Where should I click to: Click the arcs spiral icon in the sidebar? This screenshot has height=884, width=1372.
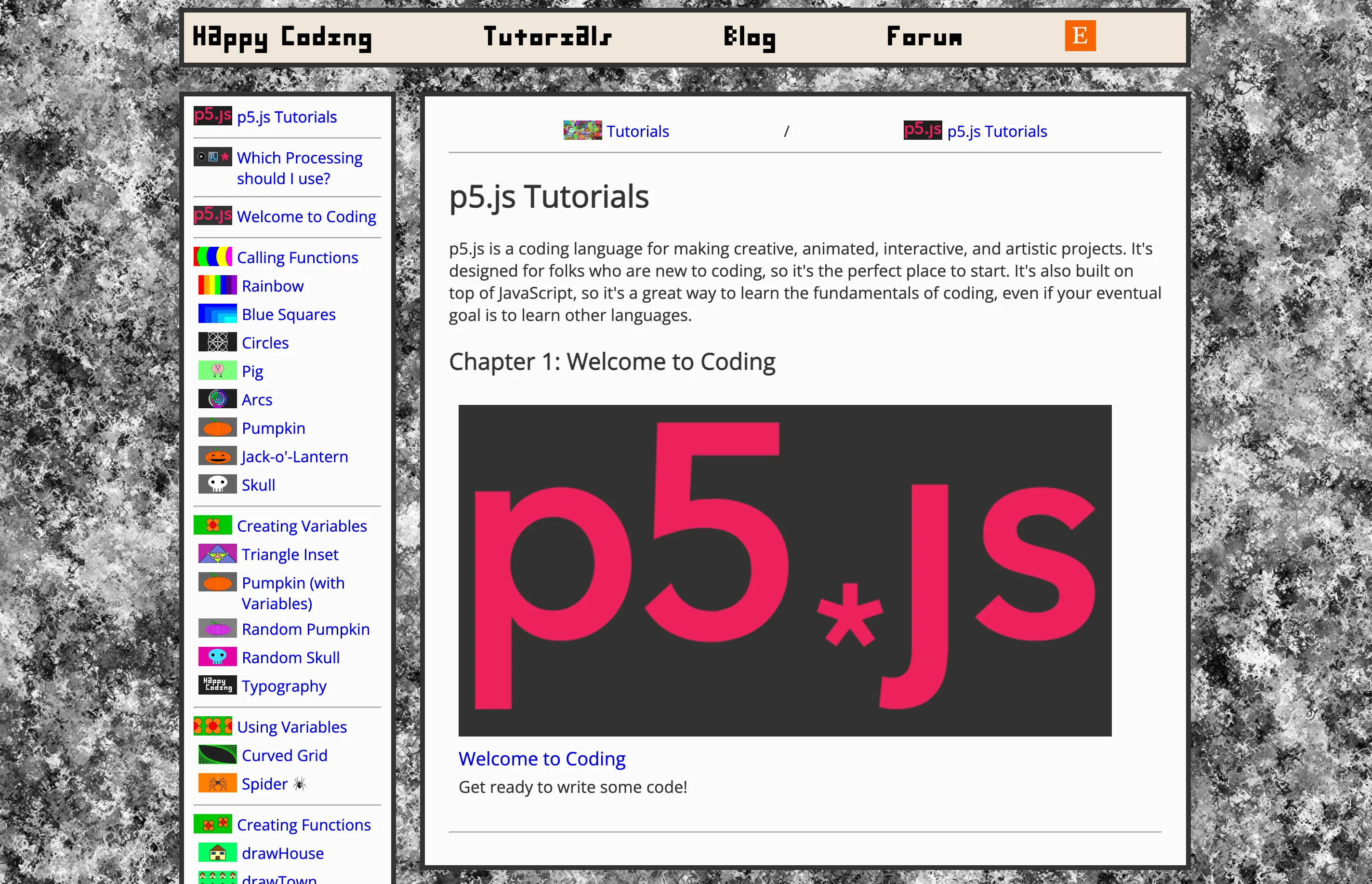click(x=217, y=398)
